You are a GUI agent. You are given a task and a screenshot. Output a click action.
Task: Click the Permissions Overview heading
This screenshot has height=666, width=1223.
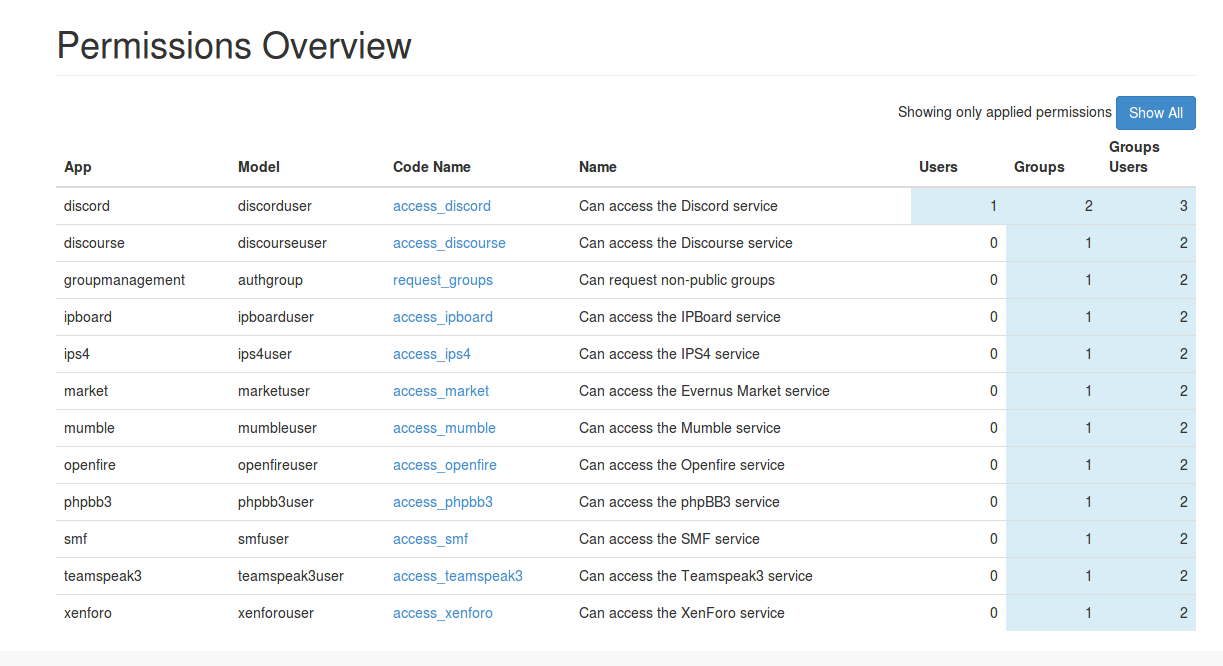(234, 46)
